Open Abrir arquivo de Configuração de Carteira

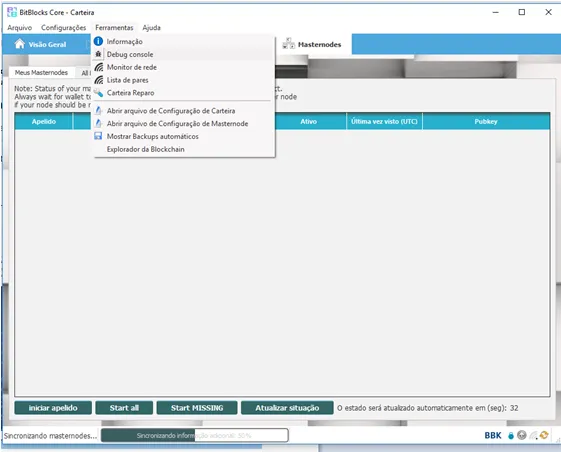click(184, 111)
